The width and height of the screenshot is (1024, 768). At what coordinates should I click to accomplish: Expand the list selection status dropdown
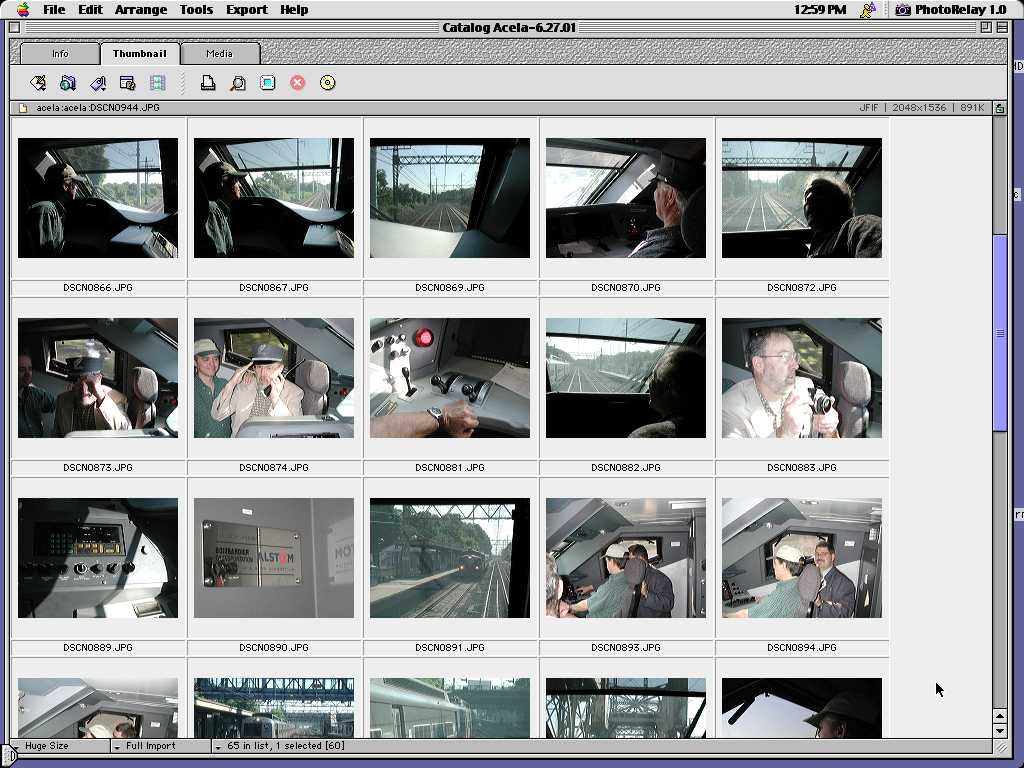tap(219, 746)
